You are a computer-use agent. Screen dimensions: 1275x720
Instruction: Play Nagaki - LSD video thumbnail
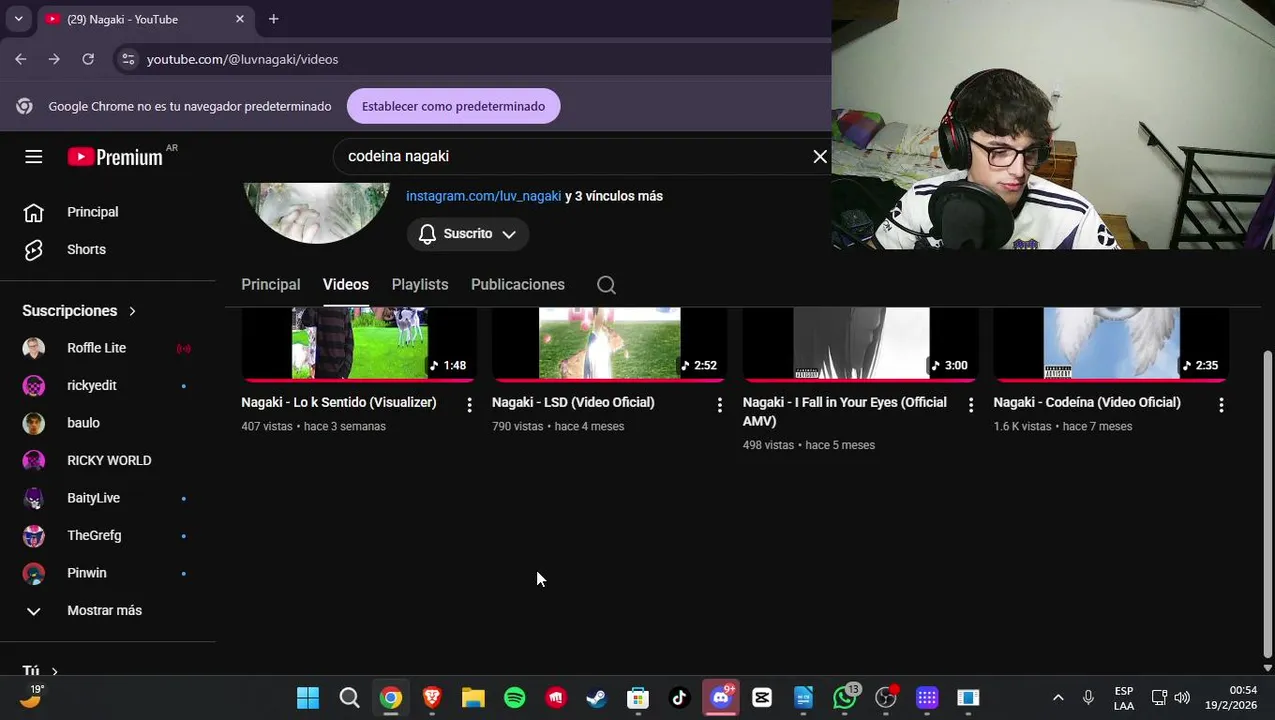coord(609,345)
